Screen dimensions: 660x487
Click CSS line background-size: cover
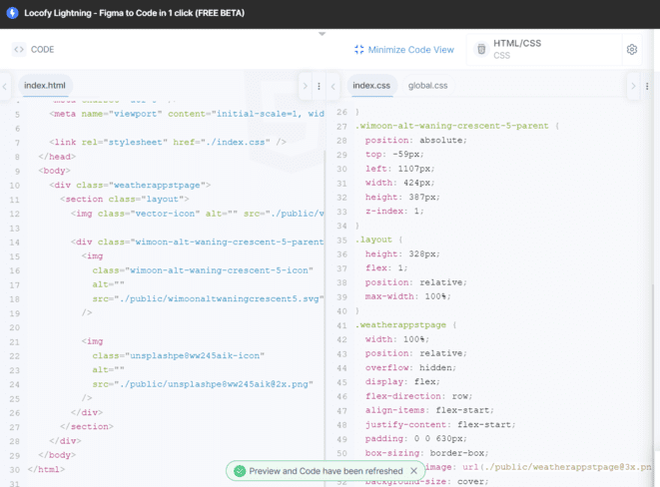pyautogui.click(x=427, y=482)
